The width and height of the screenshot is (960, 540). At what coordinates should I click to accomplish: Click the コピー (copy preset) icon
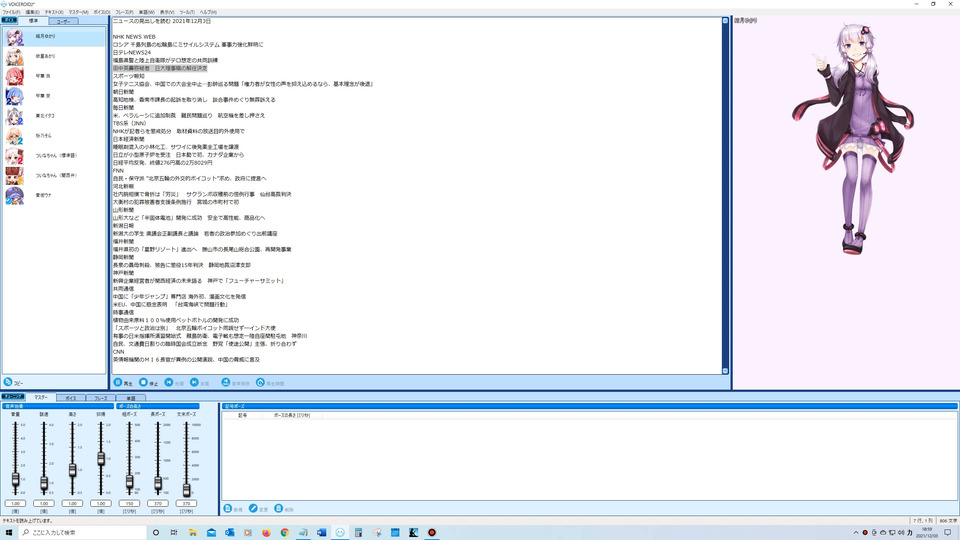click(8, 382)
